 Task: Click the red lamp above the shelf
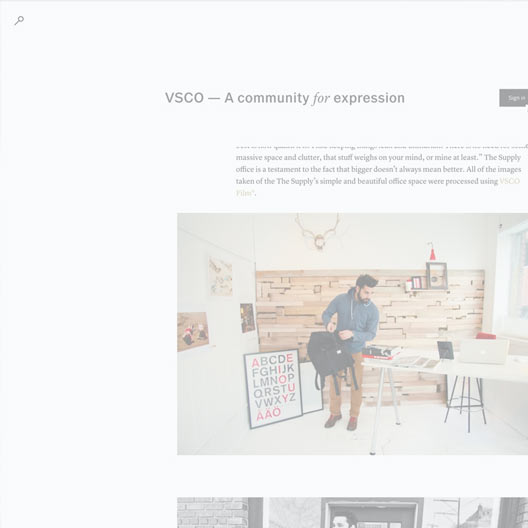432,252
